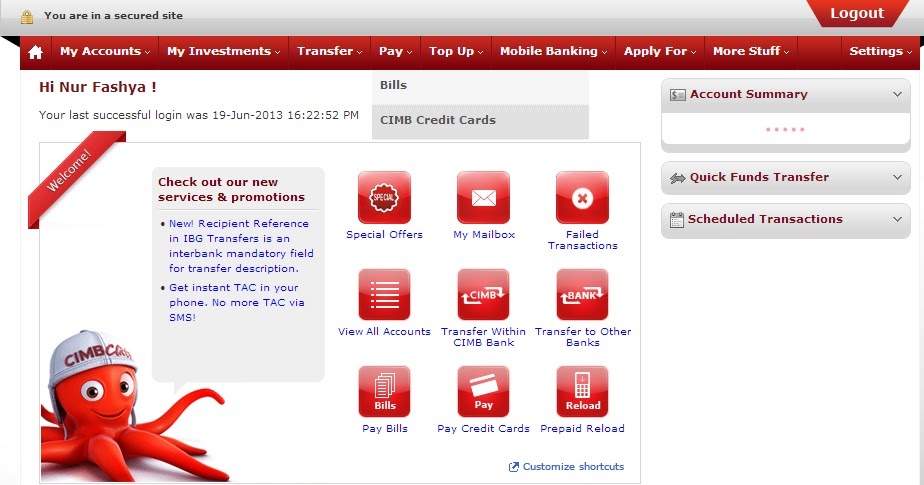
Task: Click the Pay Bills text label
Action: click(385, 429)
